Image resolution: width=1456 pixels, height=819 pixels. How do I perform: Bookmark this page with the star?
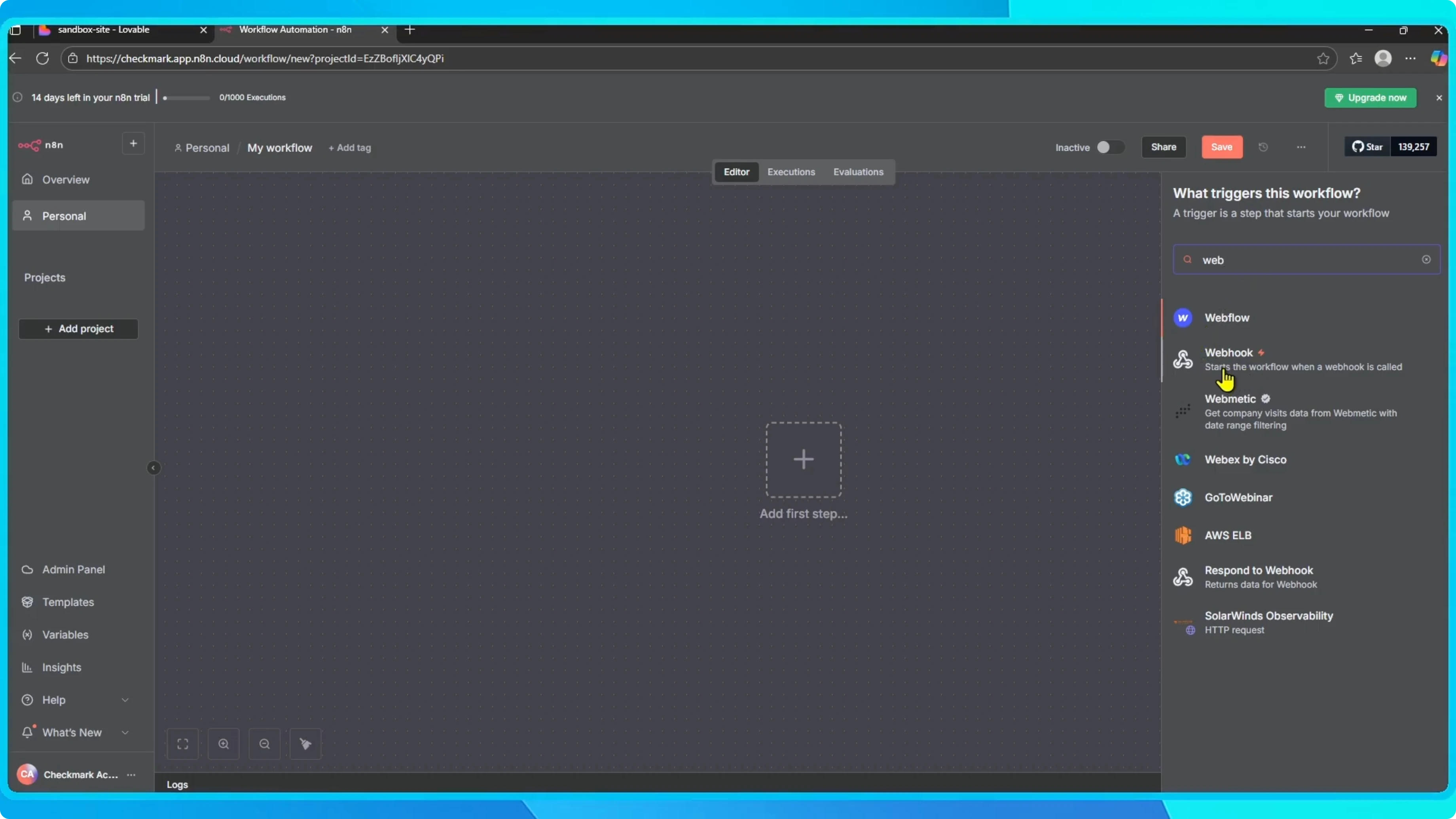(1323, 58)
